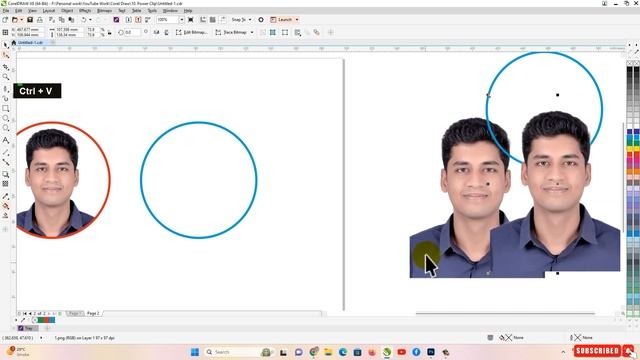The width and height of the screenshot is (640, 360).
Task: Open the Window menu
Action: point(170,11)
